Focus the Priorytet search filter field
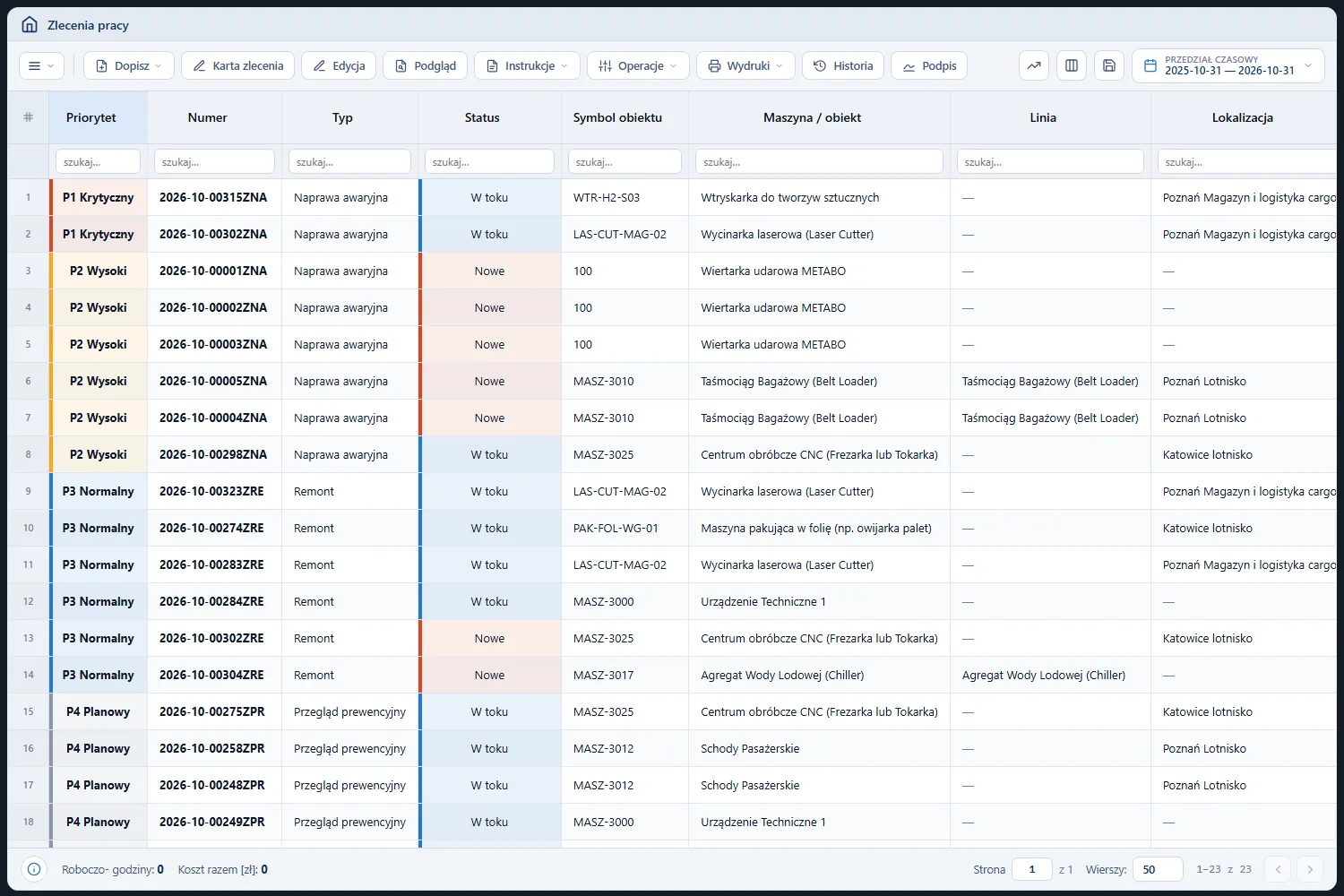 (99, 161)
